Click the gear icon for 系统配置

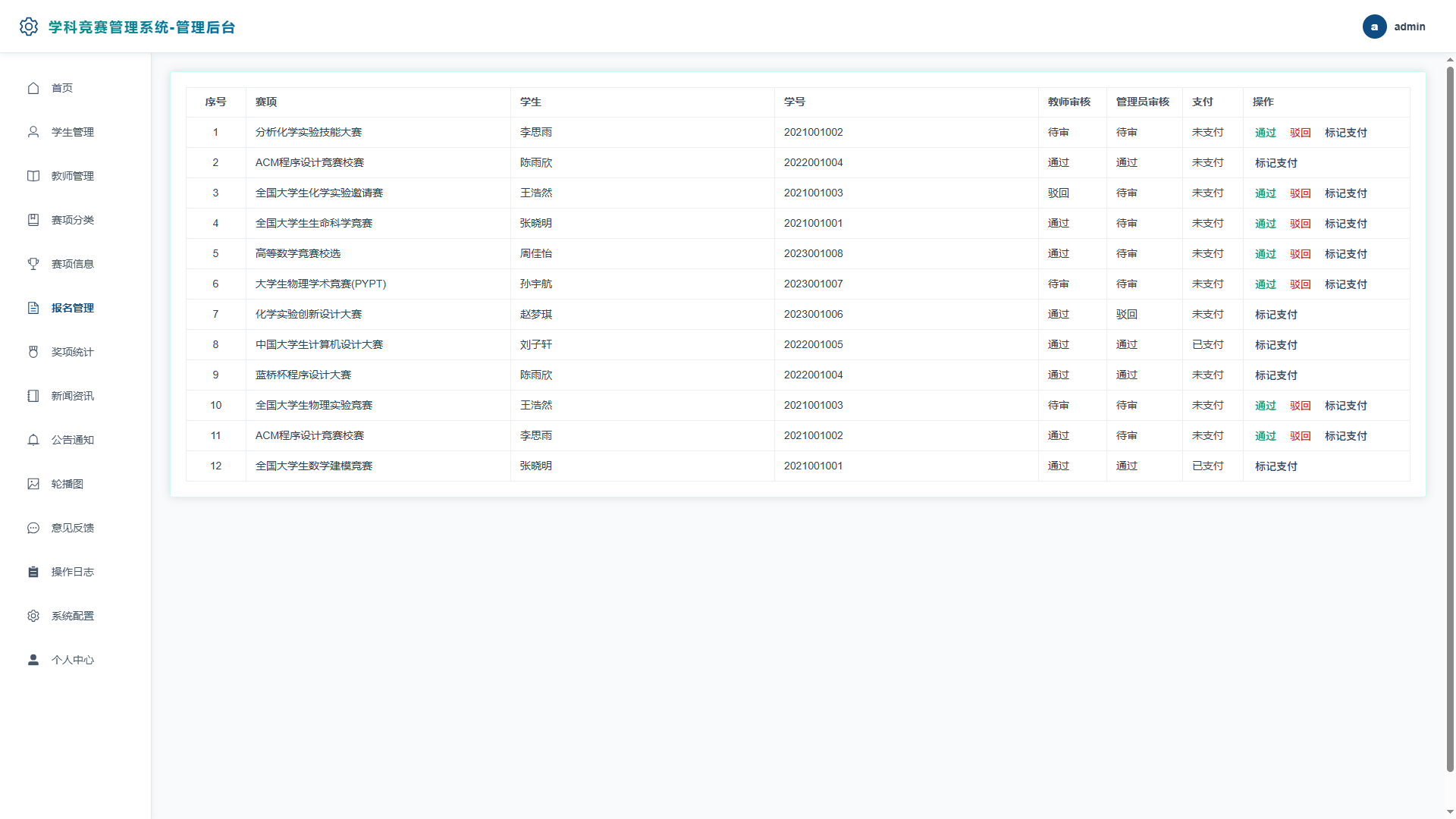(33, 616)
